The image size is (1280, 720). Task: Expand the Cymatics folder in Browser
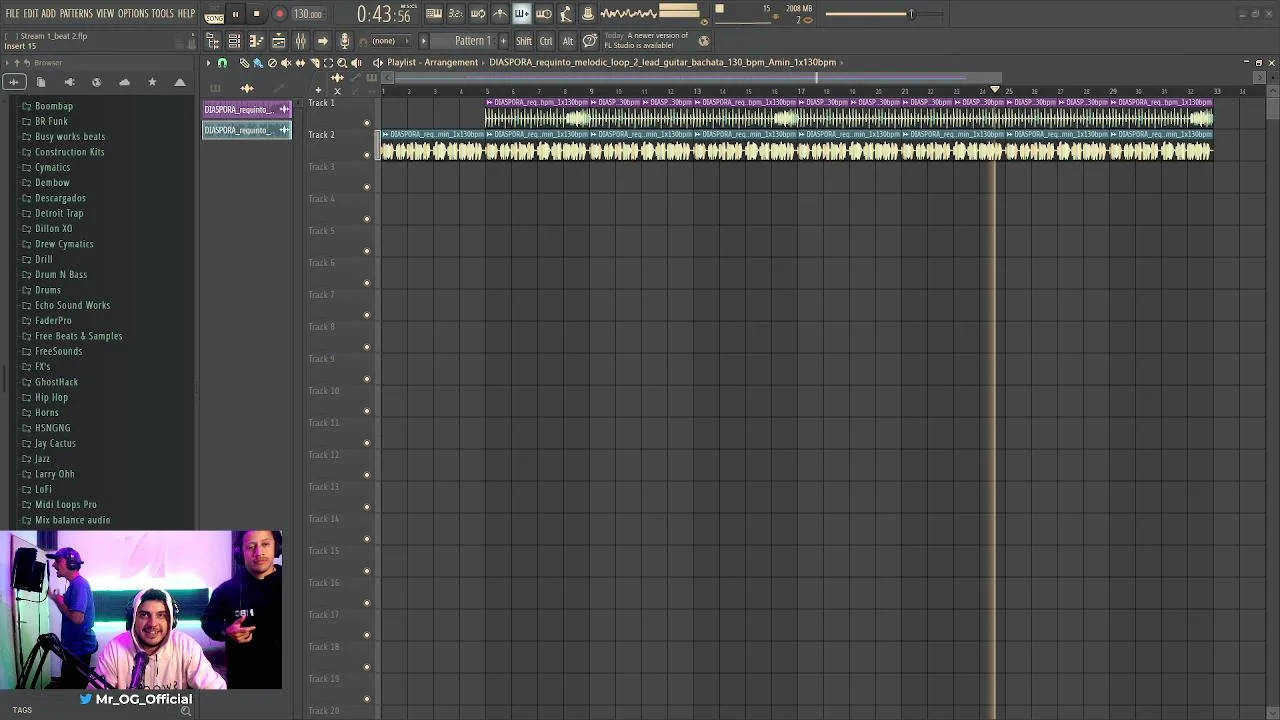pos(52,167)
